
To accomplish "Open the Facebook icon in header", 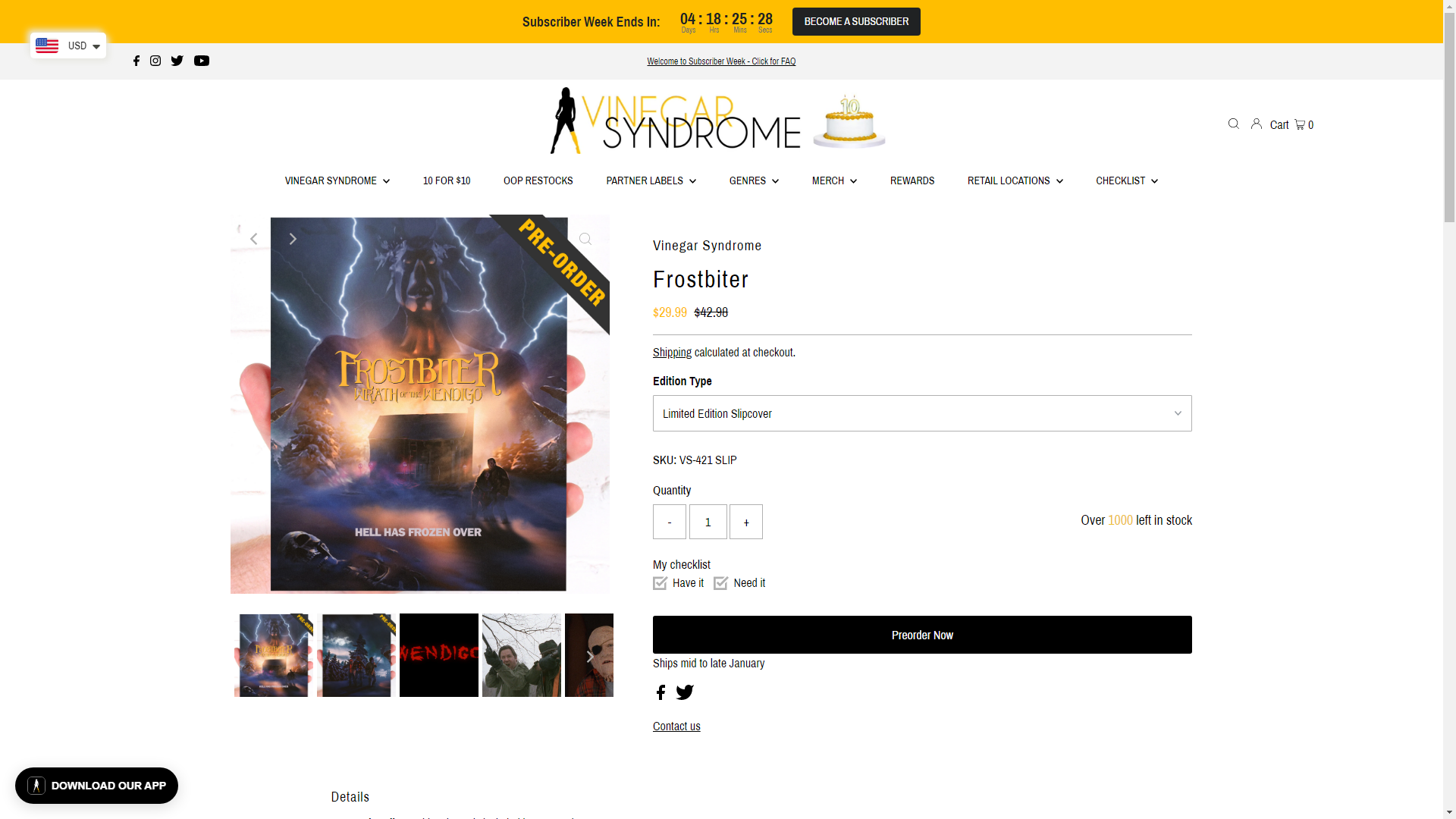I will (x=136, y=61).
